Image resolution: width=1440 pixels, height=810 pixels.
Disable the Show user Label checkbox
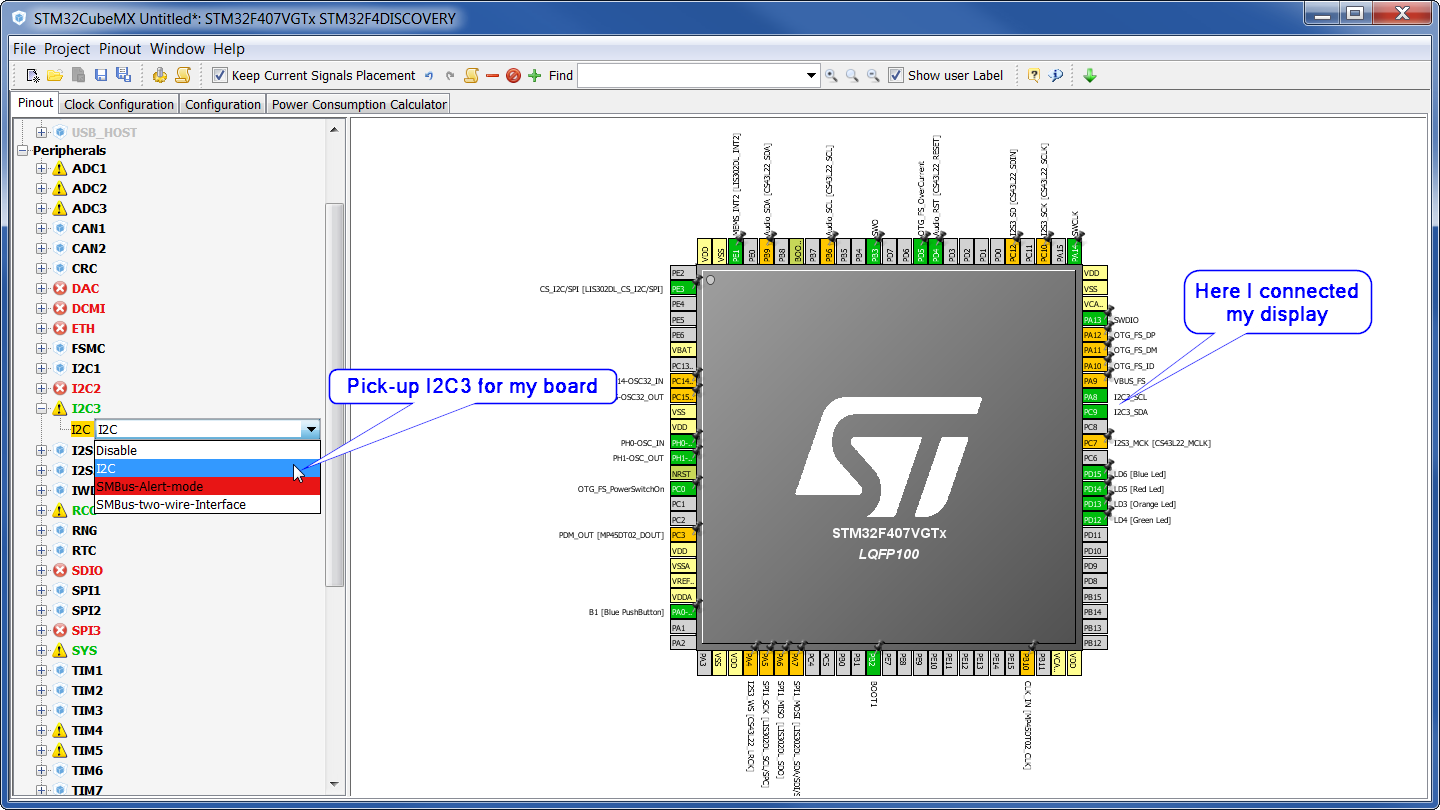point(895,75)
